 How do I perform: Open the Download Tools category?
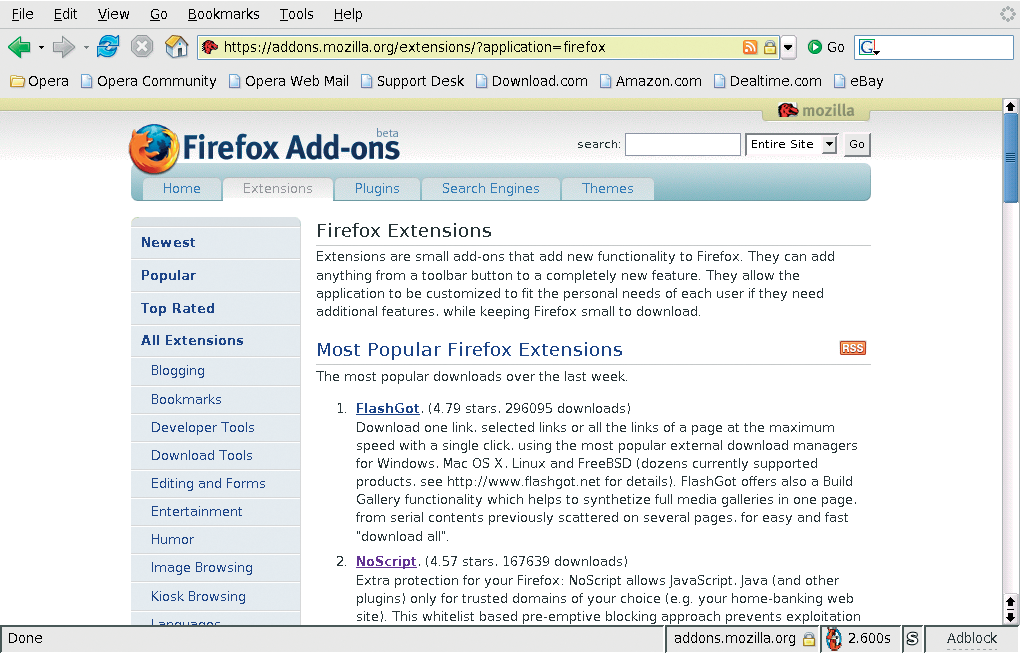[x=215, y=456]
